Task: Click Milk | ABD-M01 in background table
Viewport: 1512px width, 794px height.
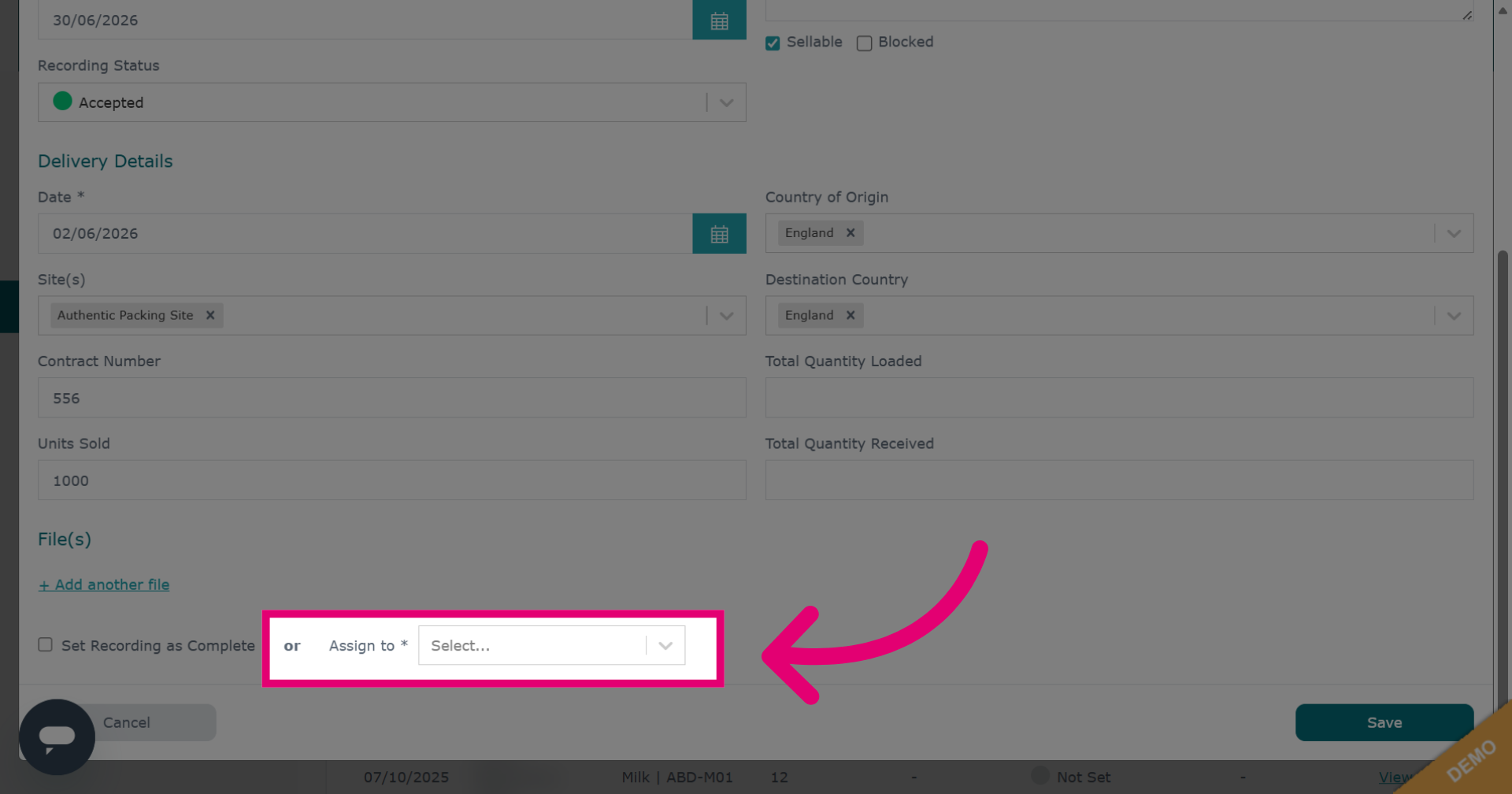Action: pos(677,777)
